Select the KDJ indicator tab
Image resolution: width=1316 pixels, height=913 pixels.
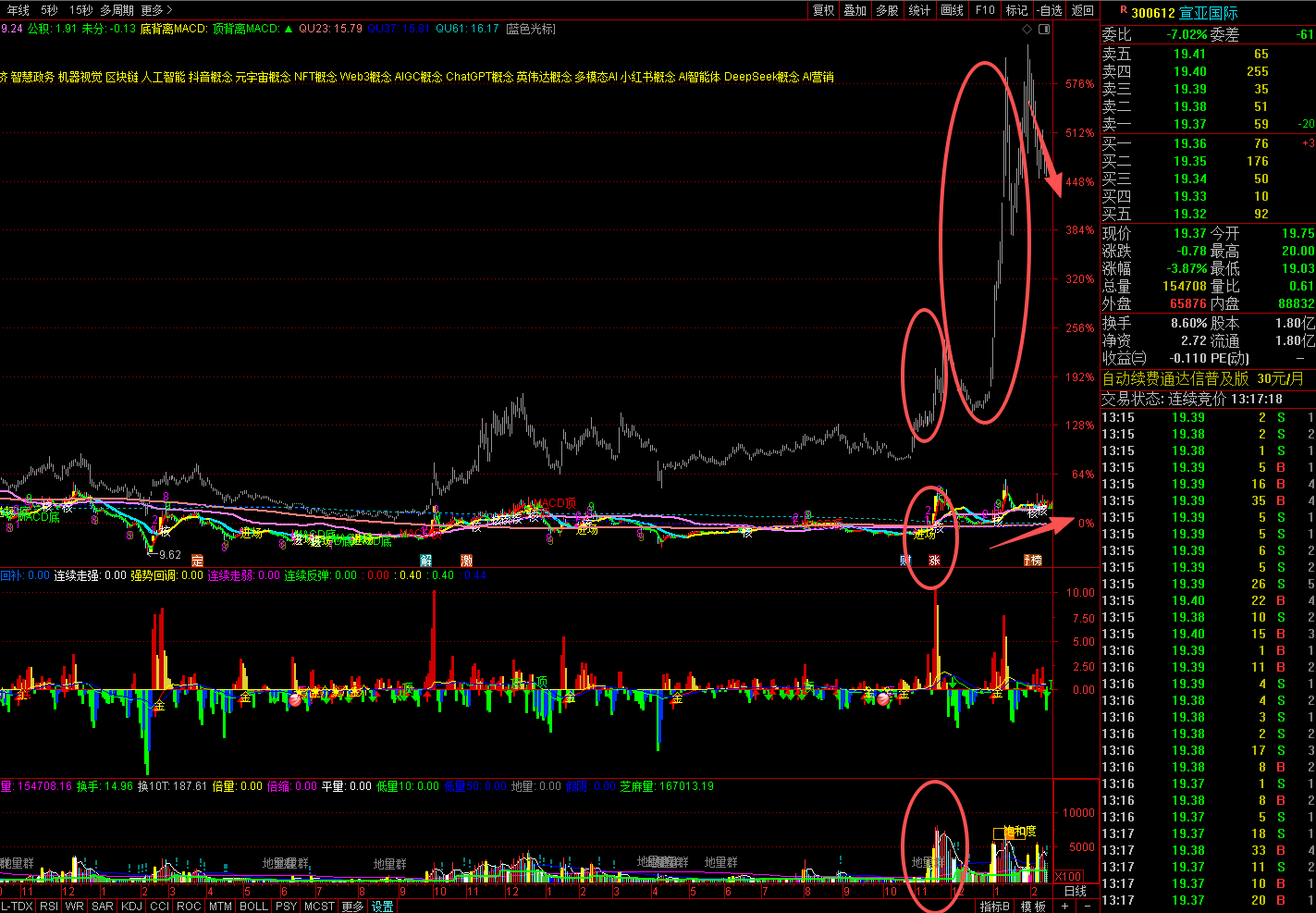132,907
